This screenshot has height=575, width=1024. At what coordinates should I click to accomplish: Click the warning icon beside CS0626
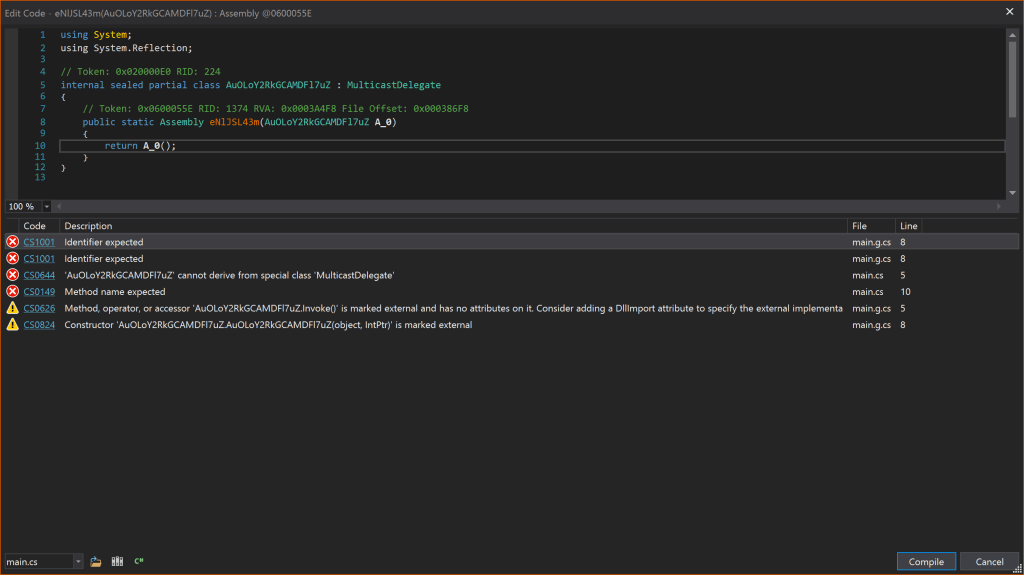point(12,308)
